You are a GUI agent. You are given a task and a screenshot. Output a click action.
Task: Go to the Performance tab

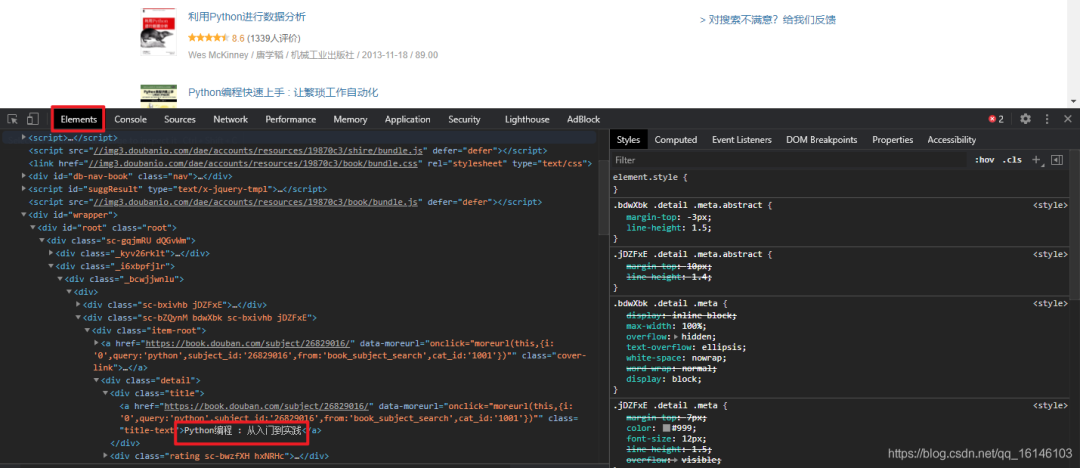291,119
